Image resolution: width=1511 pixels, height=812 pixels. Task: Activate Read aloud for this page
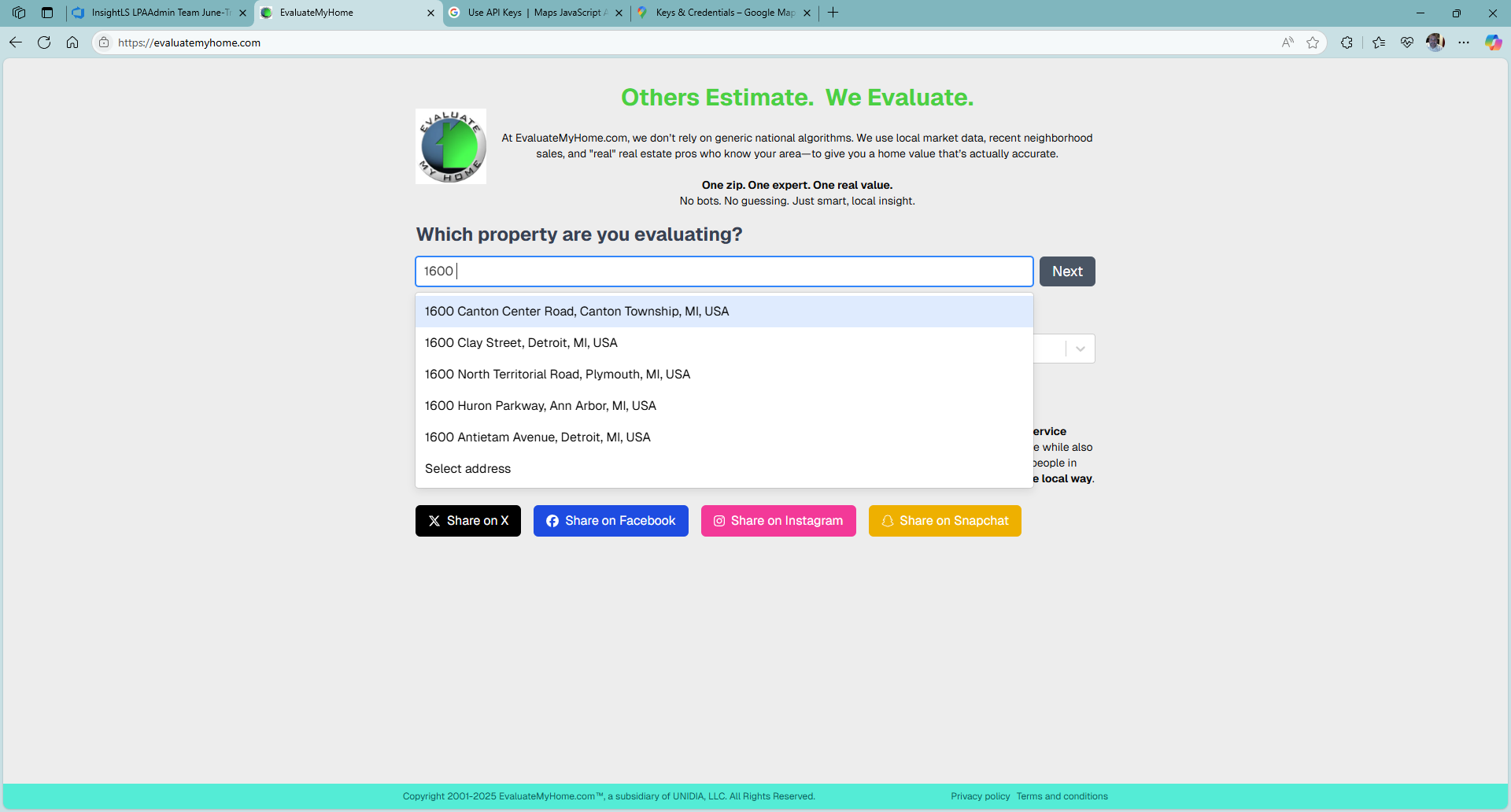pos(1287,42)
